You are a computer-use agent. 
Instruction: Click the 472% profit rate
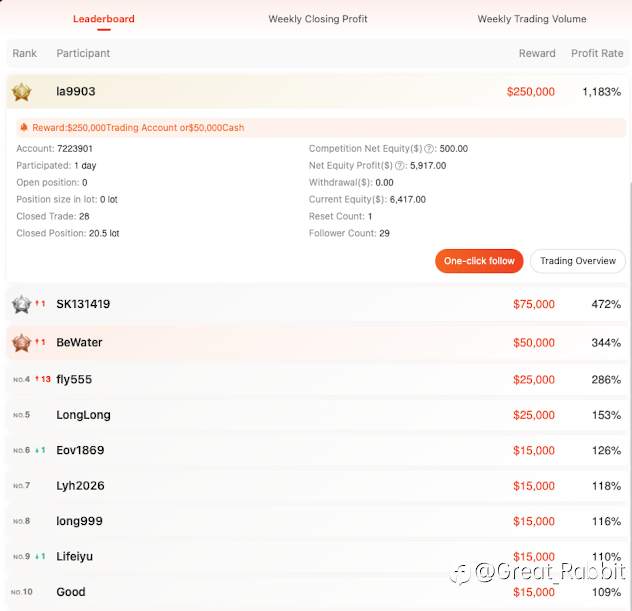606,304
